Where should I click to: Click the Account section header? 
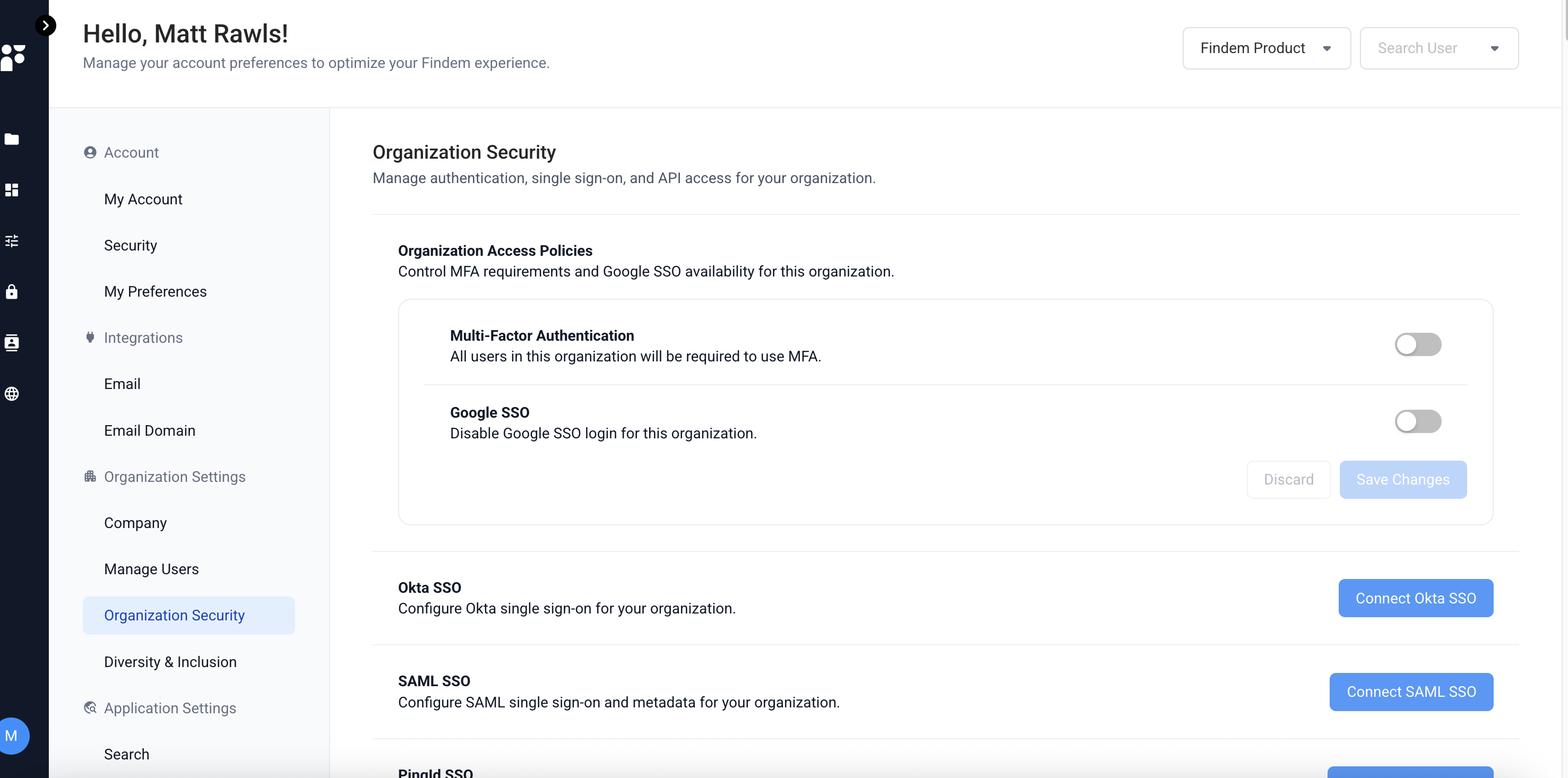point(131,152)
